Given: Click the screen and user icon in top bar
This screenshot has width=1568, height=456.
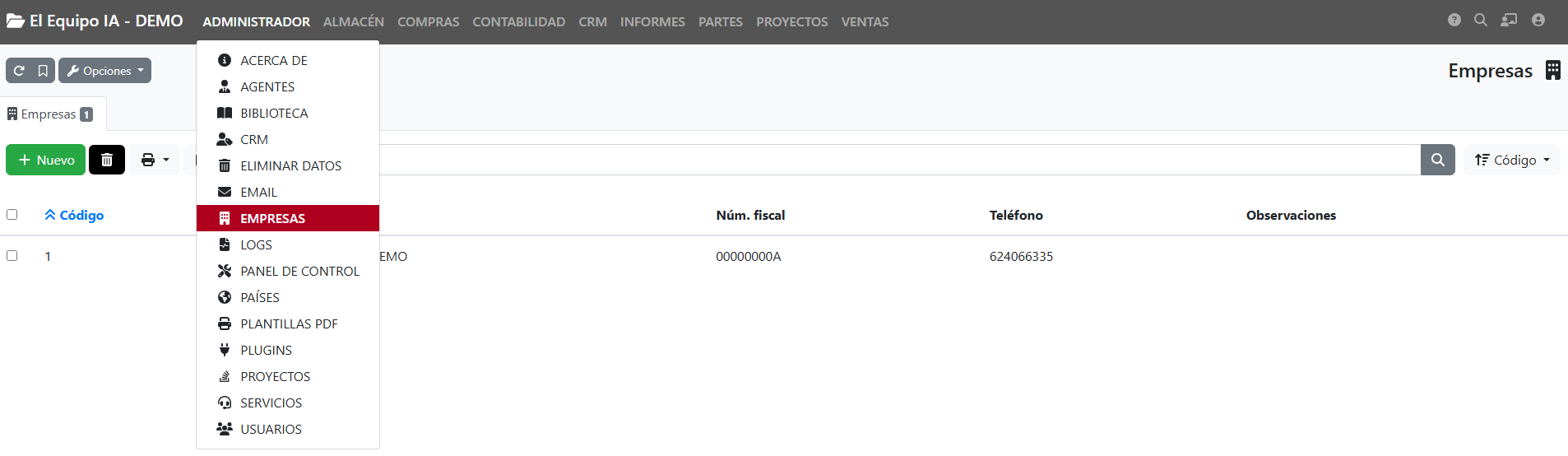Looking at the screenshot, I should 1509,20.
